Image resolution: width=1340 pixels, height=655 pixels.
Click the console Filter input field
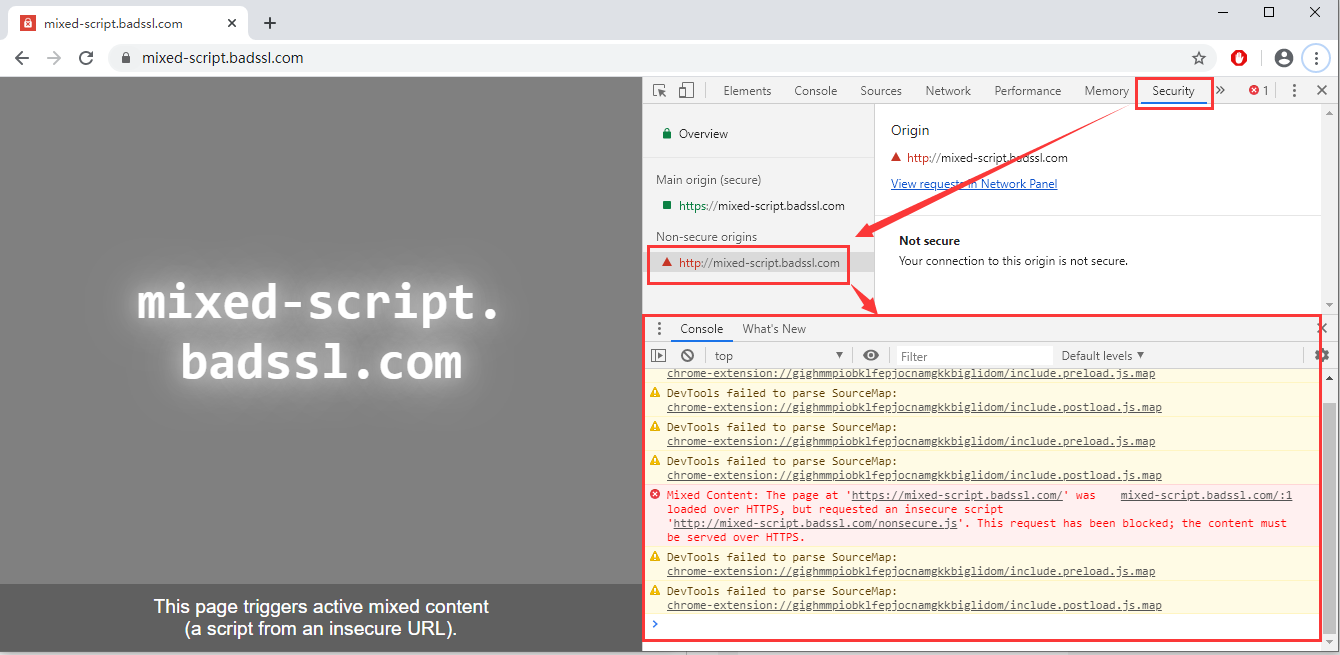click(972, 355)
